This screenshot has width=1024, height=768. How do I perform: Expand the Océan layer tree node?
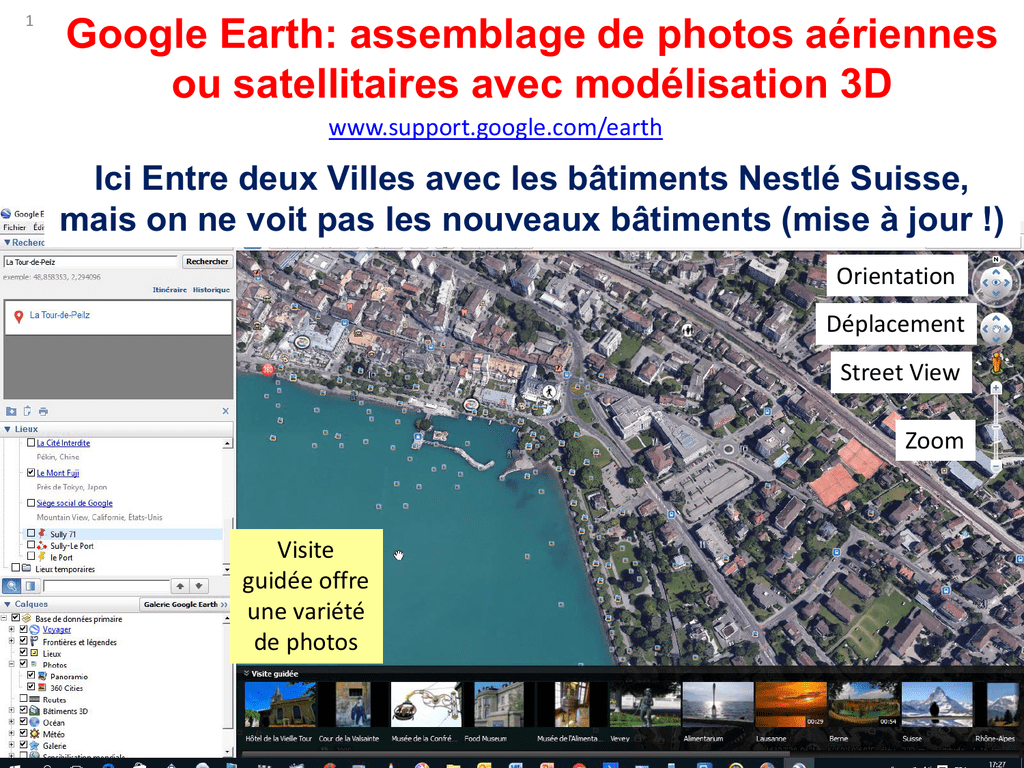point(11,722)
